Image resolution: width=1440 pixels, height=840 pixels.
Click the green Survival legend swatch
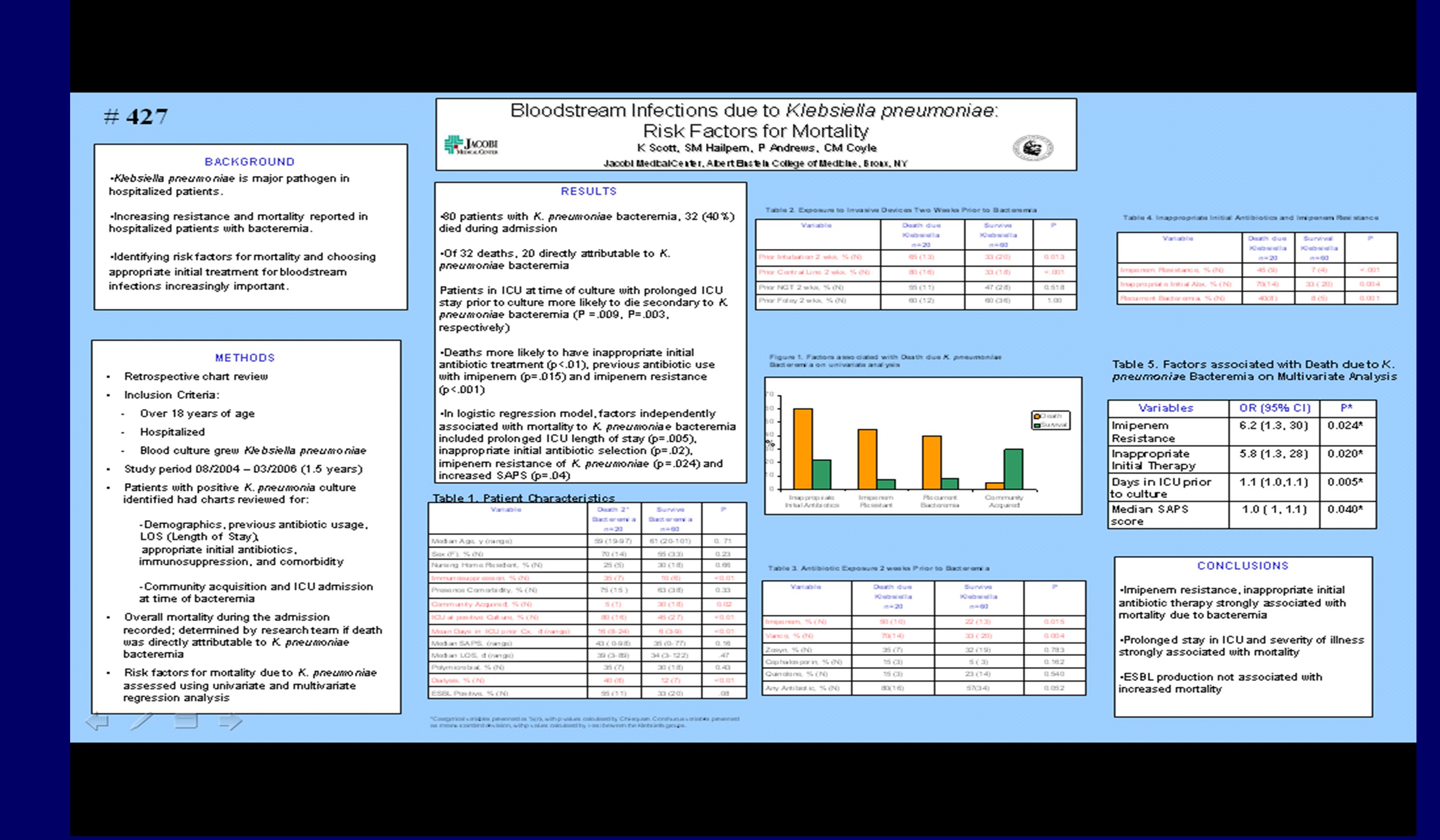point(1037,425)
